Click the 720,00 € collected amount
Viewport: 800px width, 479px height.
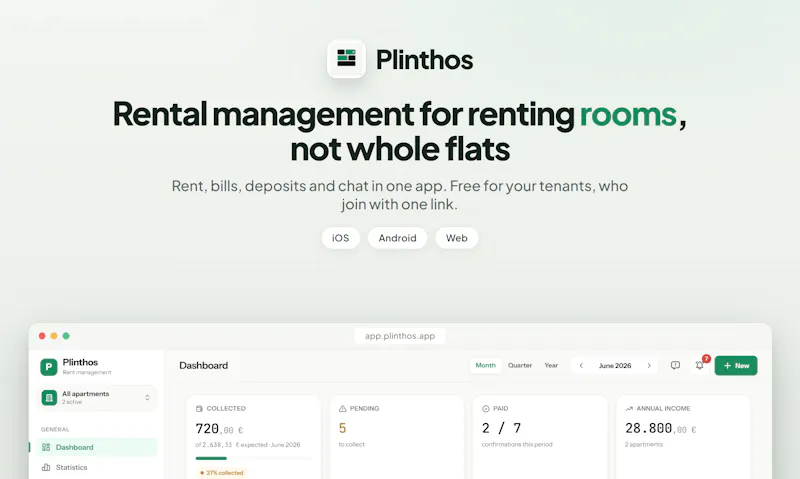[219, 428]
